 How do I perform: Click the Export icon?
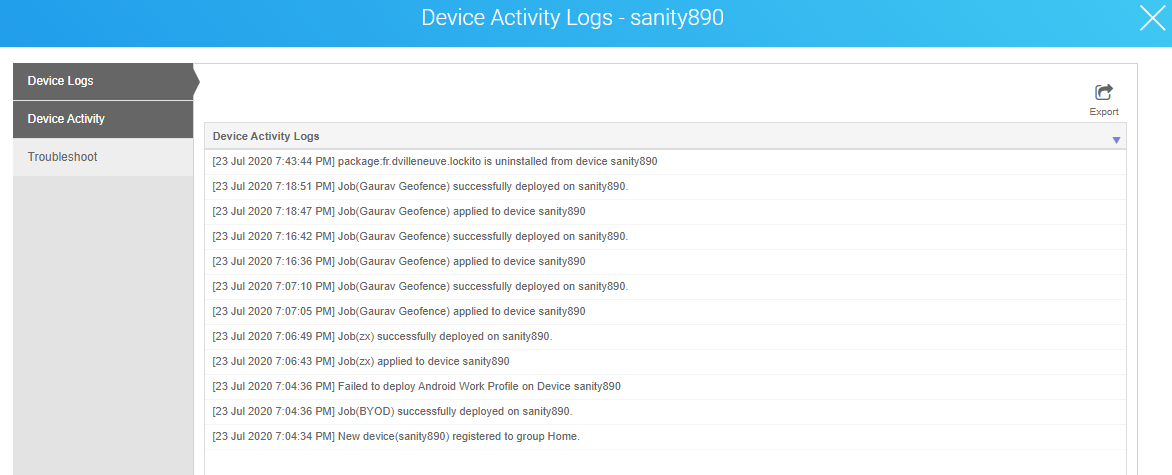[x=1103, y=92]
